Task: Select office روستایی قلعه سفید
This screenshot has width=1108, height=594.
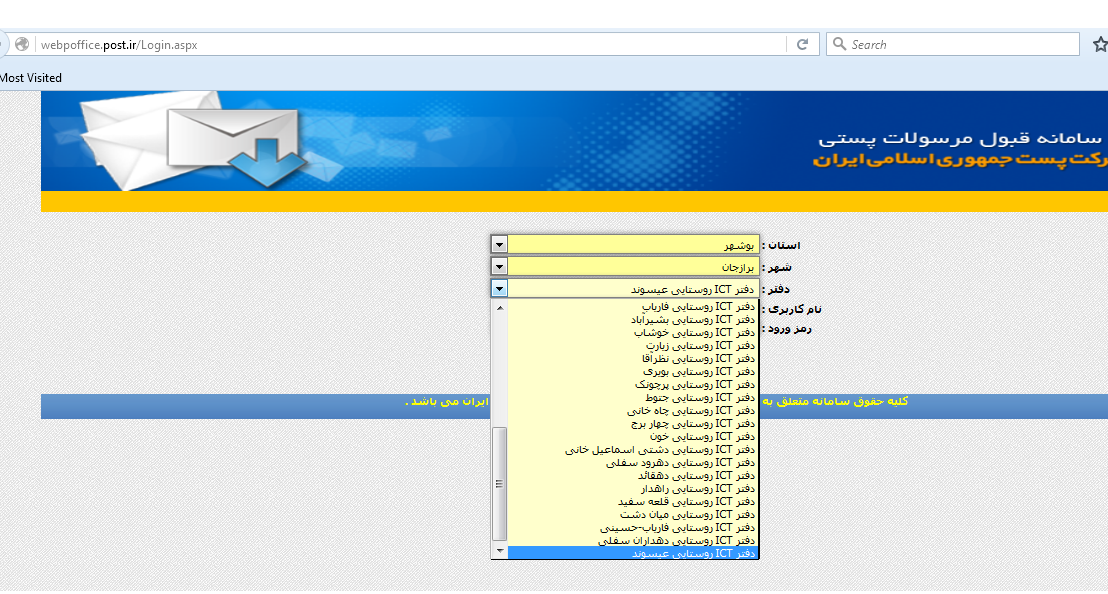Action: [632, 501]
